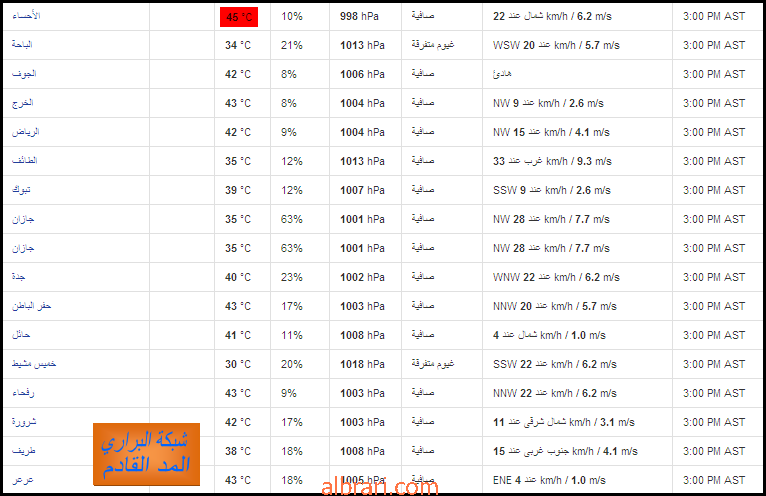Image resolution: width=766 pixels, height=496 pixels.
Task: Open the رفحاء city link
Action: tap(23, 393)
